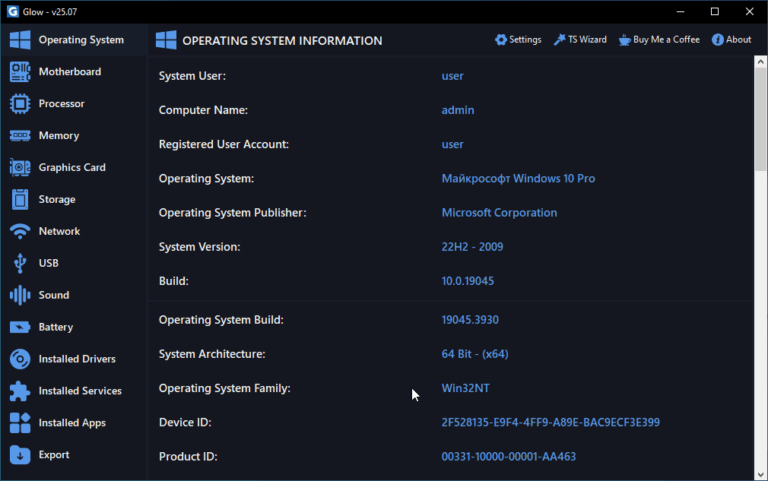Open the Battery section label
The height and width of the screenshot is (481, 768).
pyautogui.click(x=56, y=327)
